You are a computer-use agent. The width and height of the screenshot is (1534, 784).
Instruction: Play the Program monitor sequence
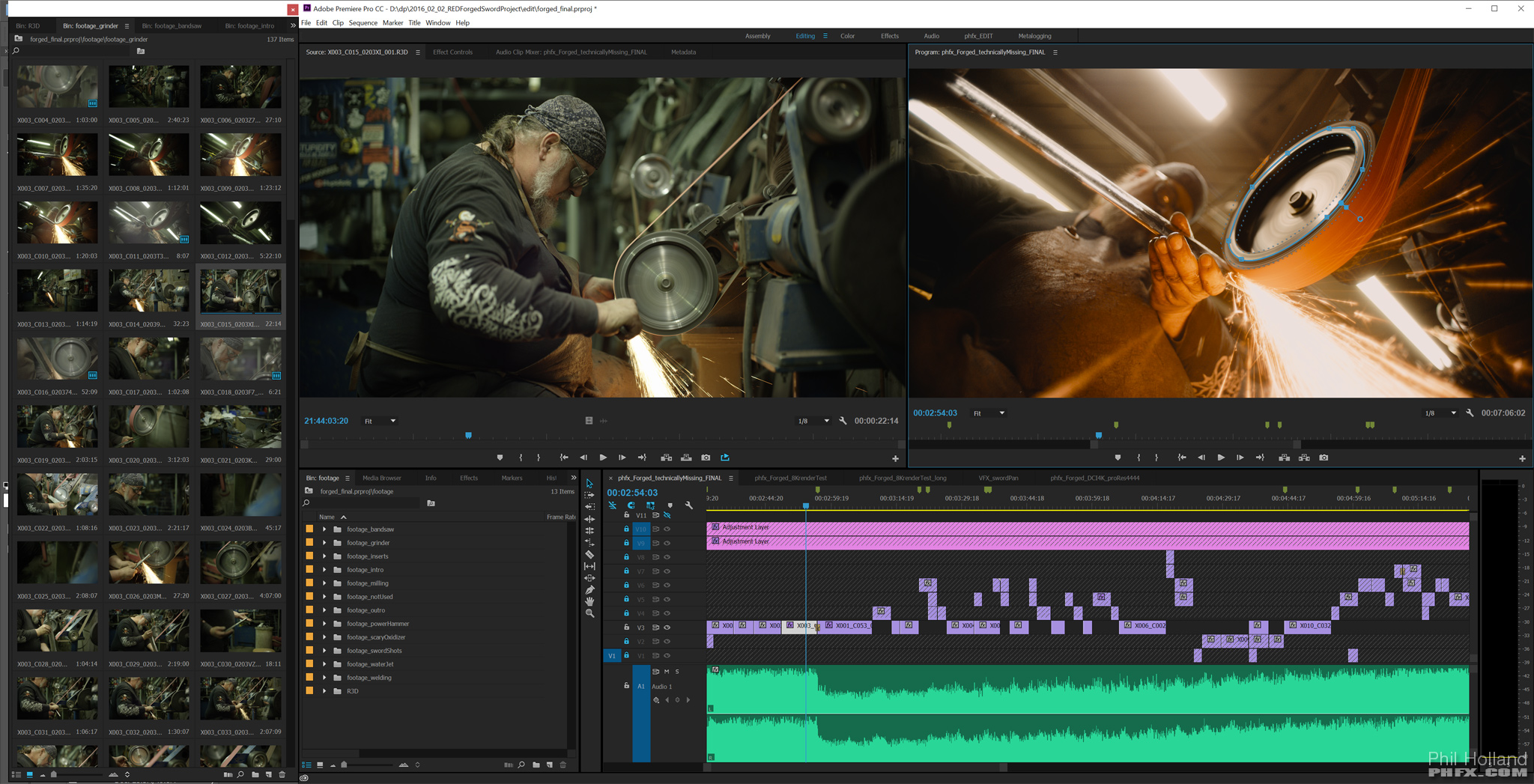pyautogui.click(x=1221, y=458)
